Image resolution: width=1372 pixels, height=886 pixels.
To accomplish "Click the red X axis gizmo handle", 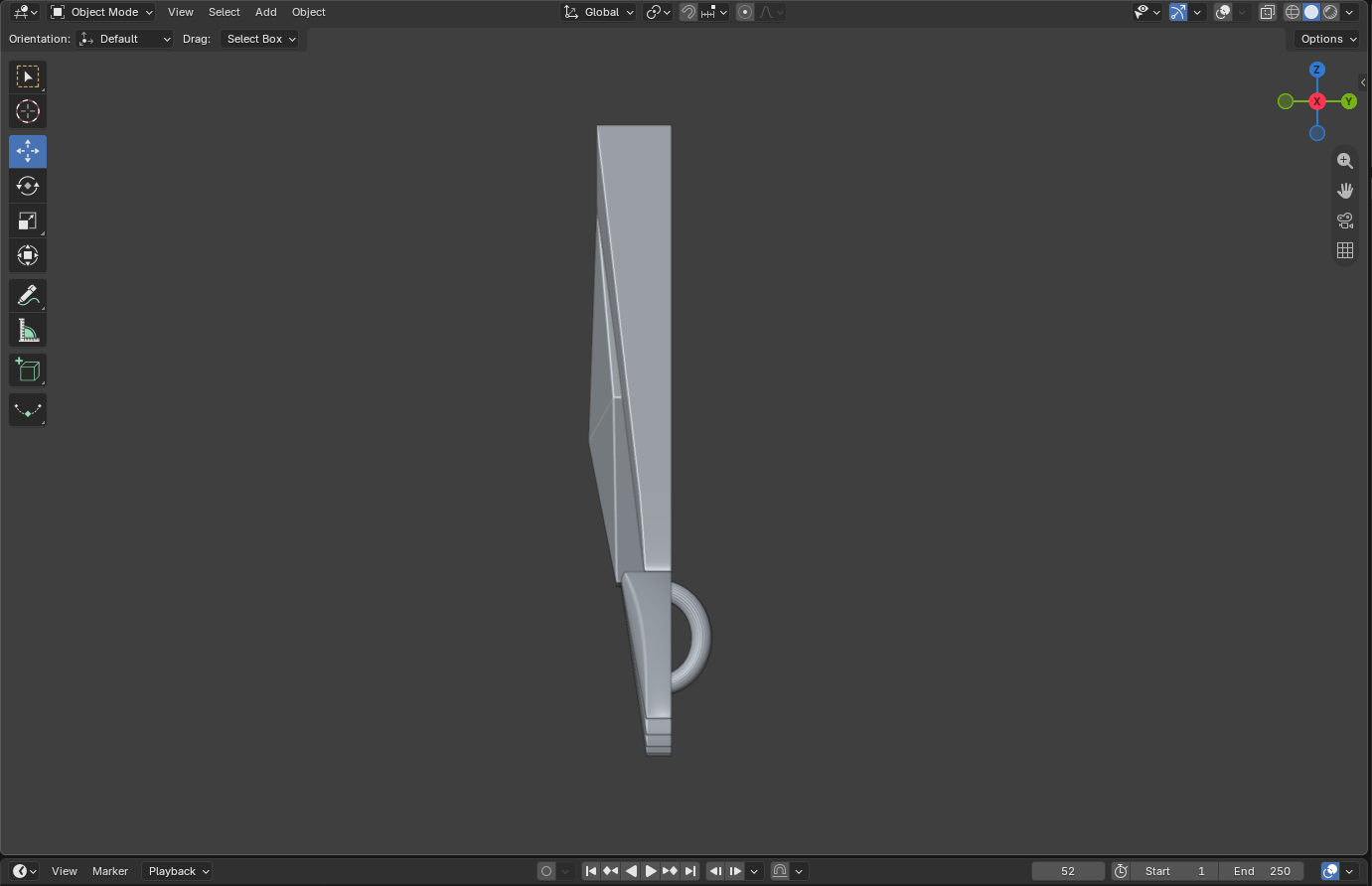I will [1317, 101].
